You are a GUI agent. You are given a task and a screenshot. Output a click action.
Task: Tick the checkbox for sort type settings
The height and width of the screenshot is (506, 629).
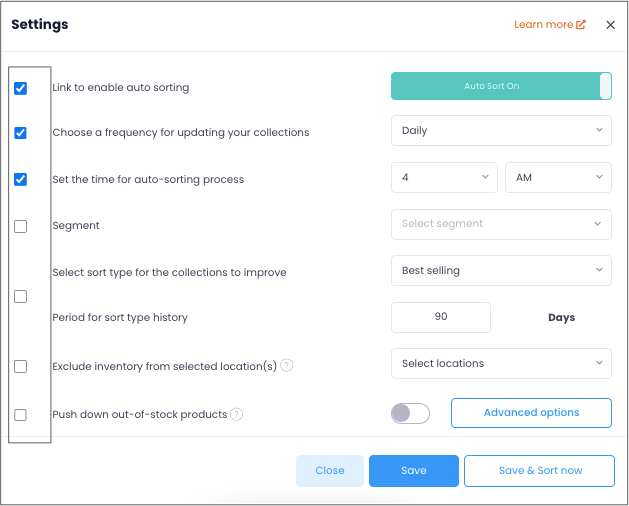(20, 297)
